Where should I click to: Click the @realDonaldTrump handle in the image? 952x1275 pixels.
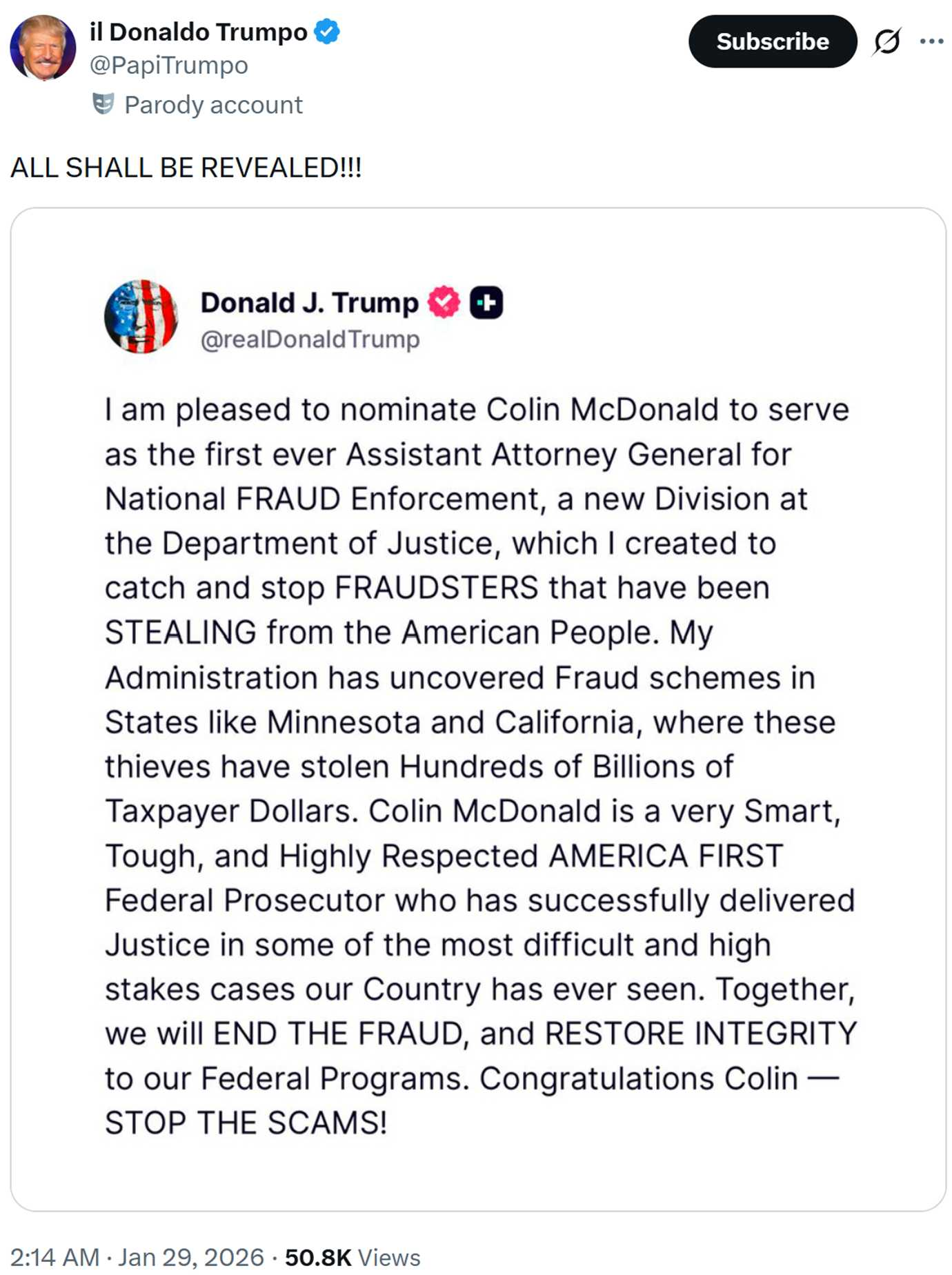[x=310, y=339]
